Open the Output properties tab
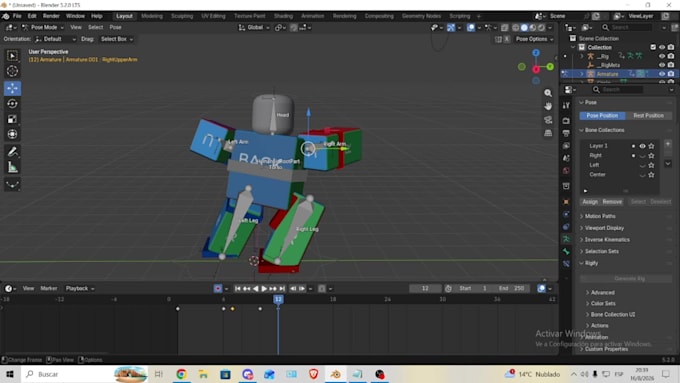Image resolution: width=680 pixels, height=383 pixels. pyautogui.click(x=566, y=133)
